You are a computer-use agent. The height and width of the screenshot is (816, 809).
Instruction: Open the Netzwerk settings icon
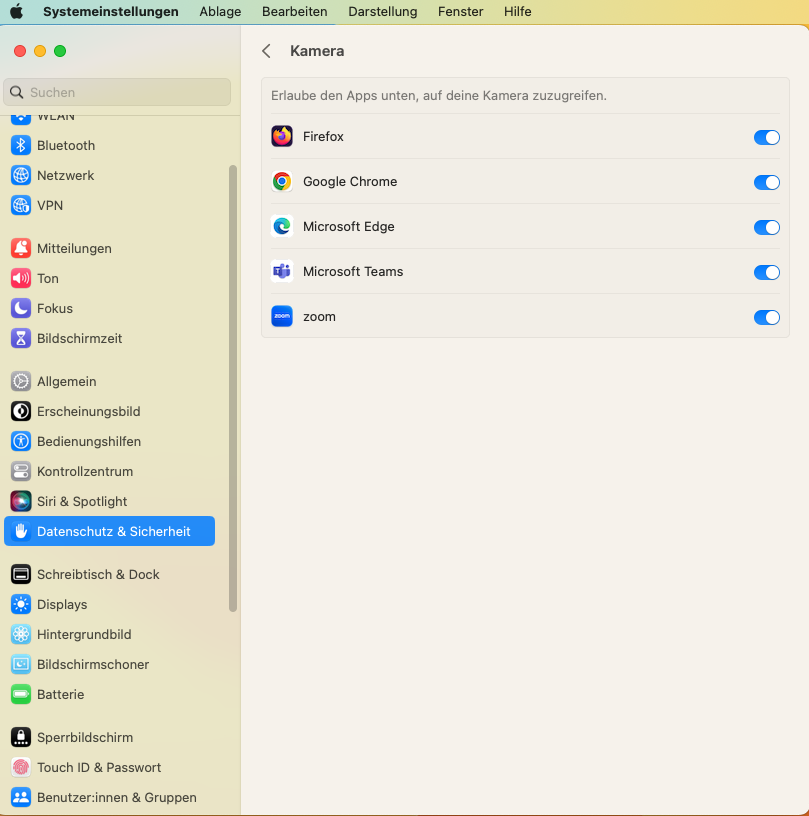pos(21,175)
